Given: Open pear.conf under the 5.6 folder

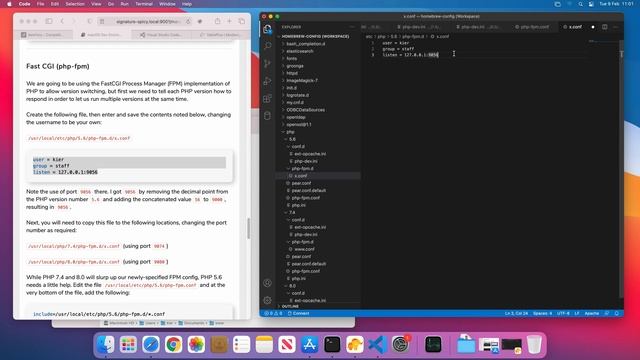Looking at the screenshot, I should (x=301, y=183).
